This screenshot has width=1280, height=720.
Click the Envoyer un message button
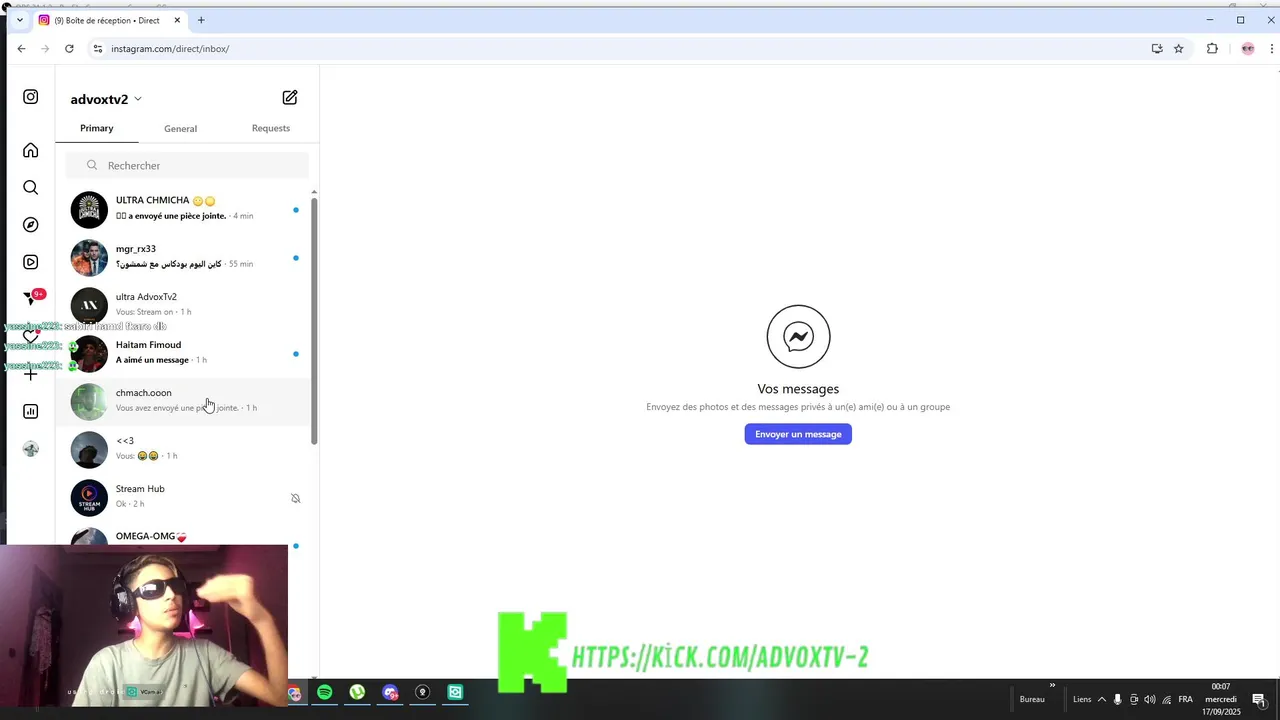point(798,434)
